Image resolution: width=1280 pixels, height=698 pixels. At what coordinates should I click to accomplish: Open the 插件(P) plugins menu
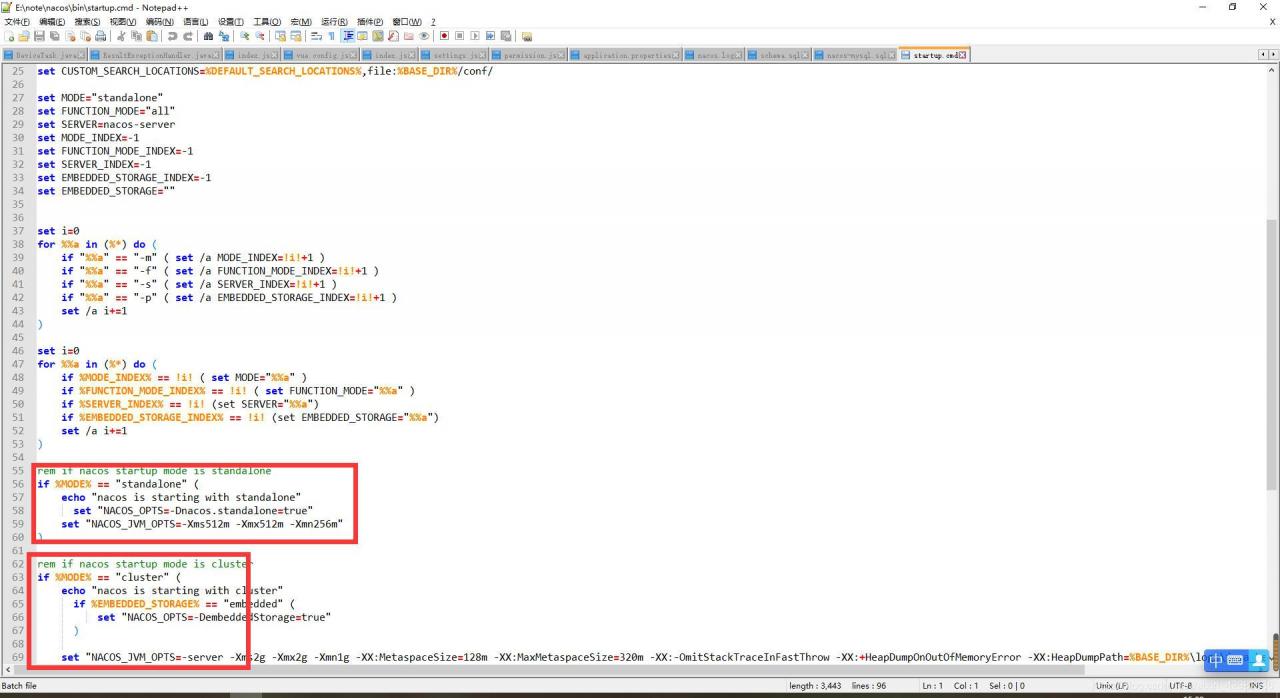tap(370, 21)
